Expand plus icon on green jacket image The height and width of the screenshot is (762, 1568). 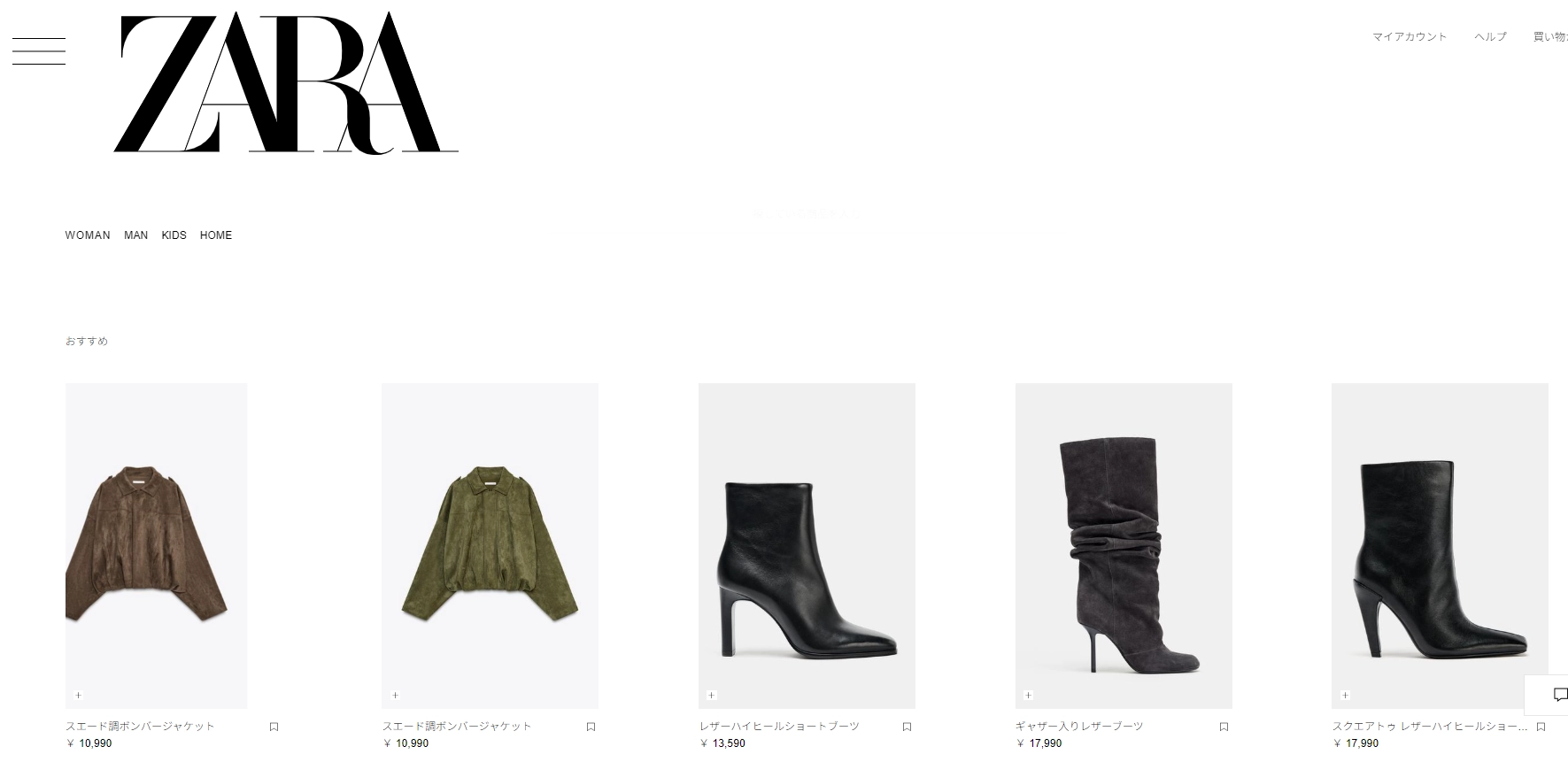tap(395, 696)
